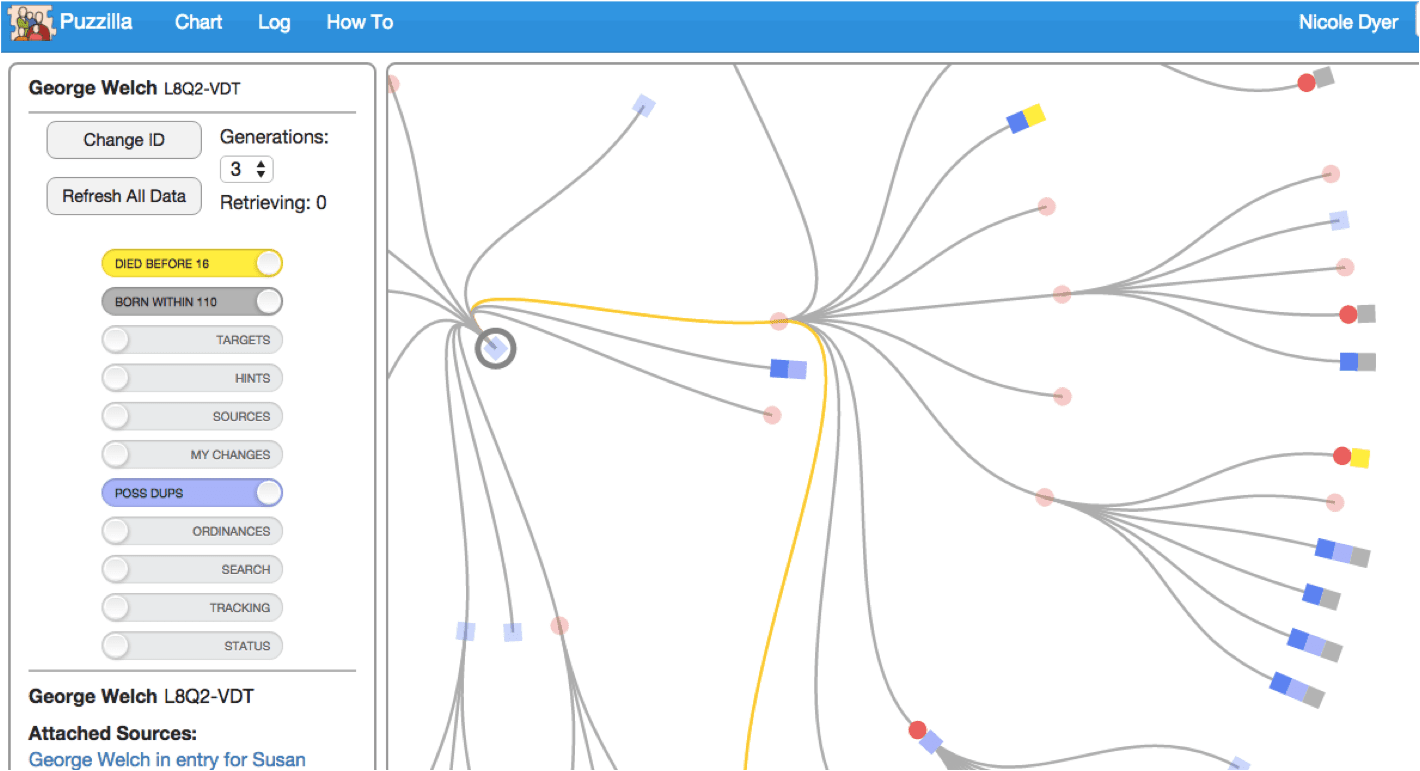Select the red circle node at bottom center
The height and width of the screenshot is (771, 1420).
coord(917,730)
